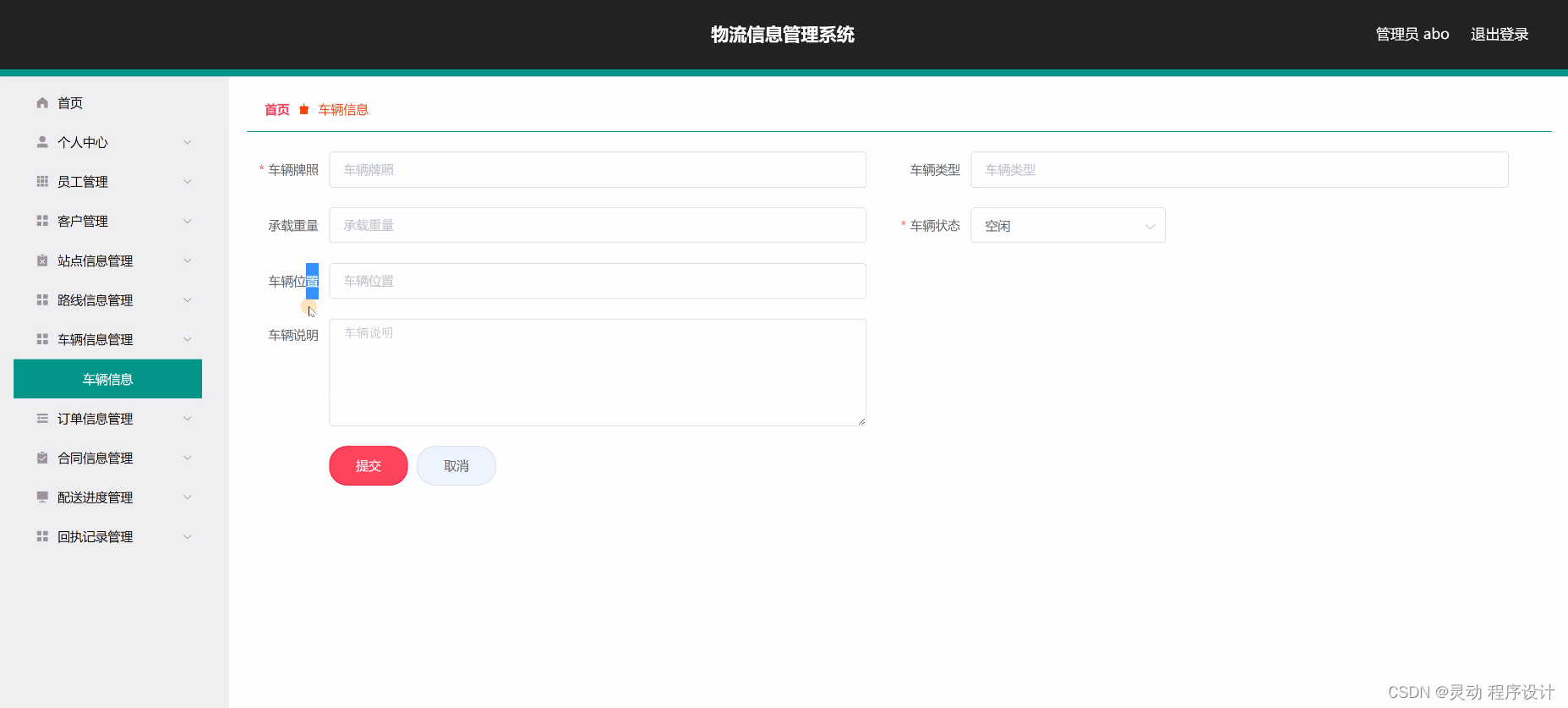Click the icon beside 路线信息管理
The height and width of the screenshot is (708, 1568).
[x=42, y=299]
